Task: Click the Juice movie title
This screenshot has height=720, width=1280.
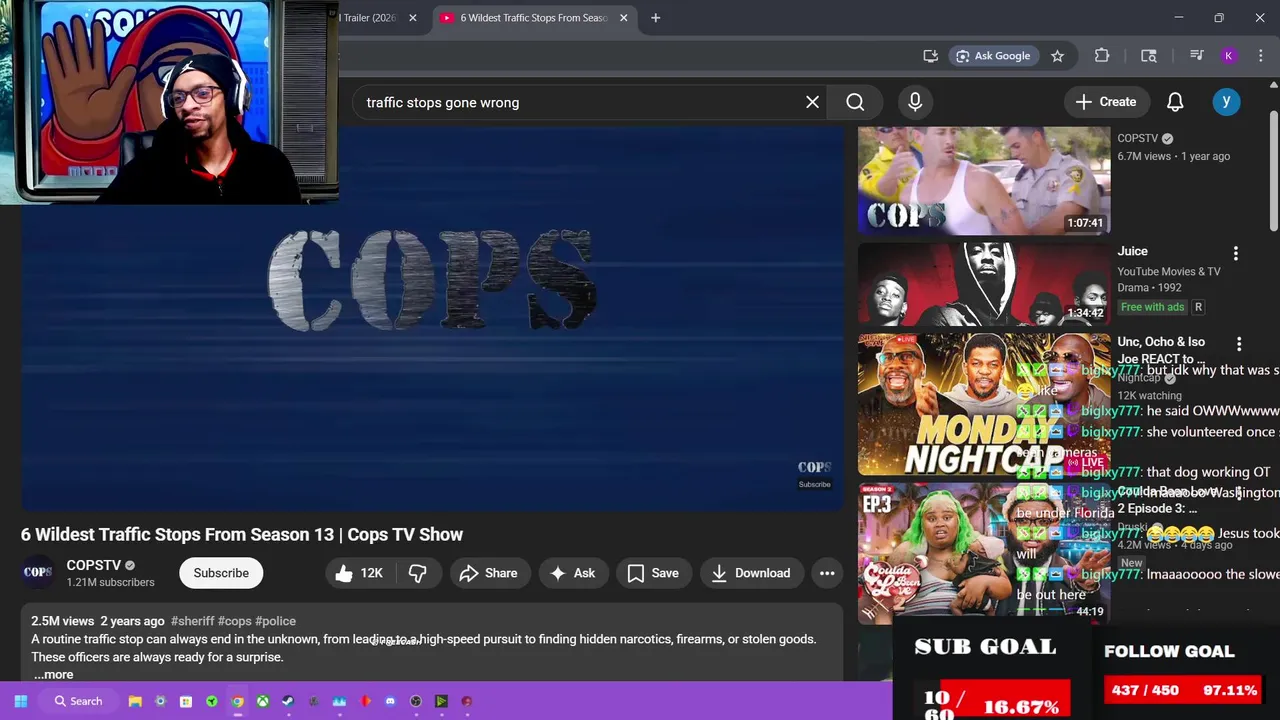Action: click(1132, 251)
